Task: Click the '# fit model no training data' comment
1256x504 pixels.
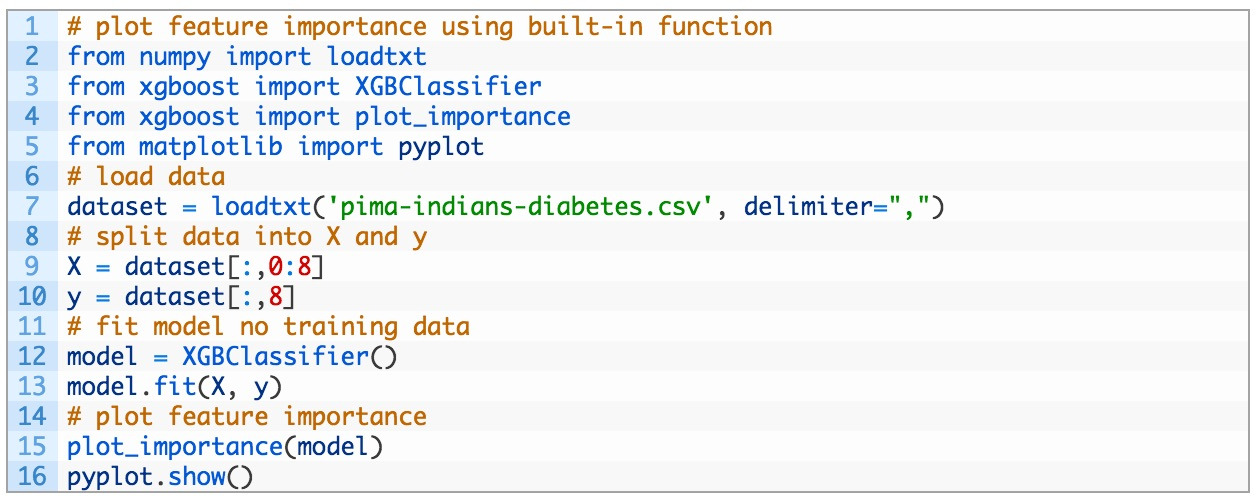Action: (268, 327)
